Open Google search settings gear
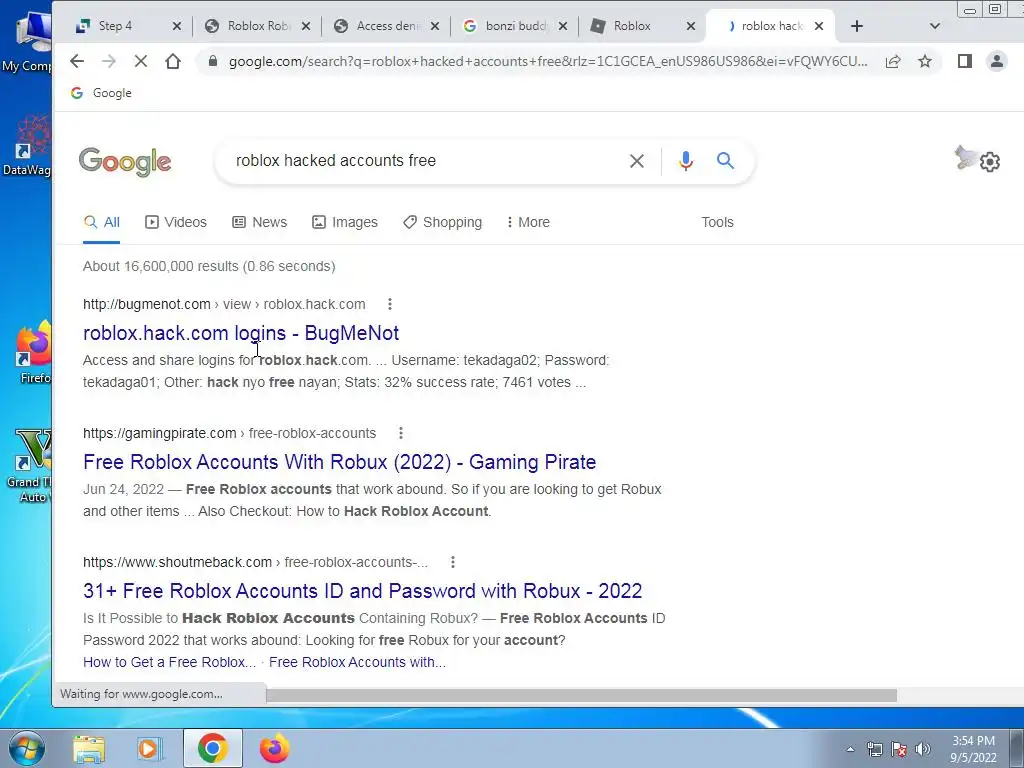1024x768 pixels. (989, 161)
